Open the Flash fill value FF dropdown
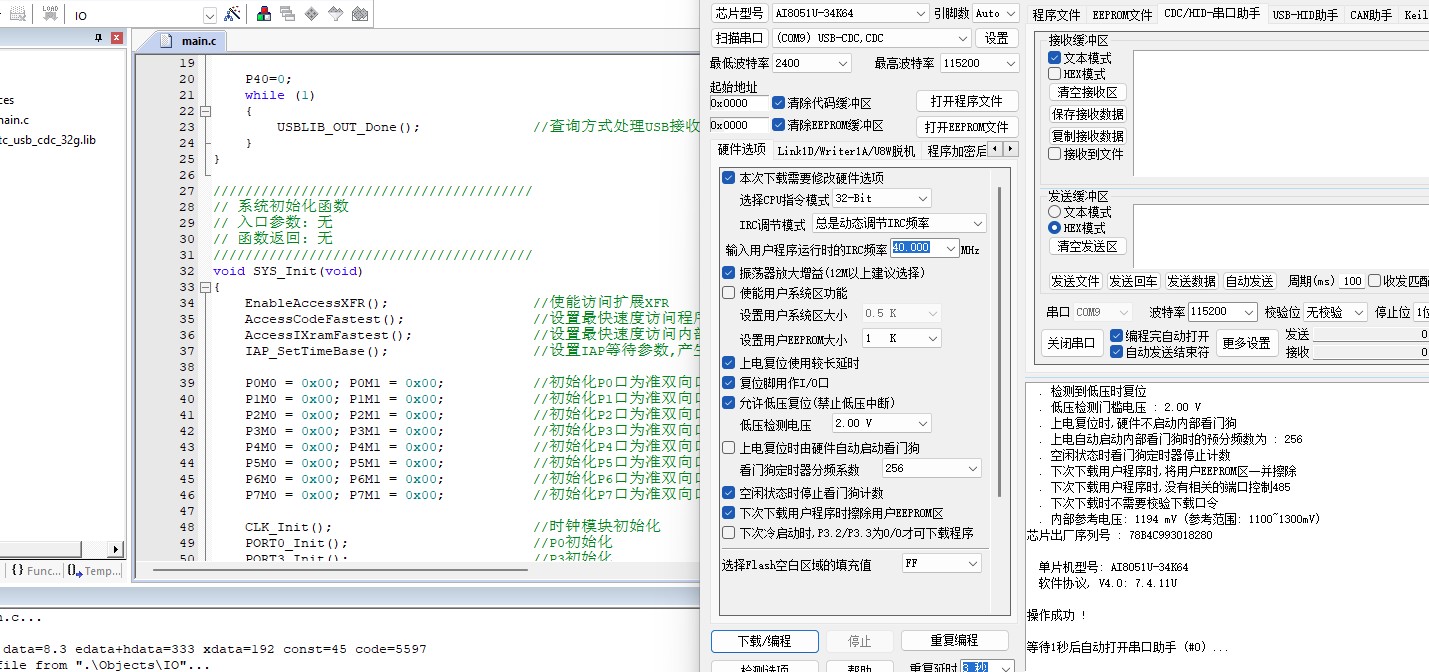The image size is (1429, 672). click(x=942, y=564)
